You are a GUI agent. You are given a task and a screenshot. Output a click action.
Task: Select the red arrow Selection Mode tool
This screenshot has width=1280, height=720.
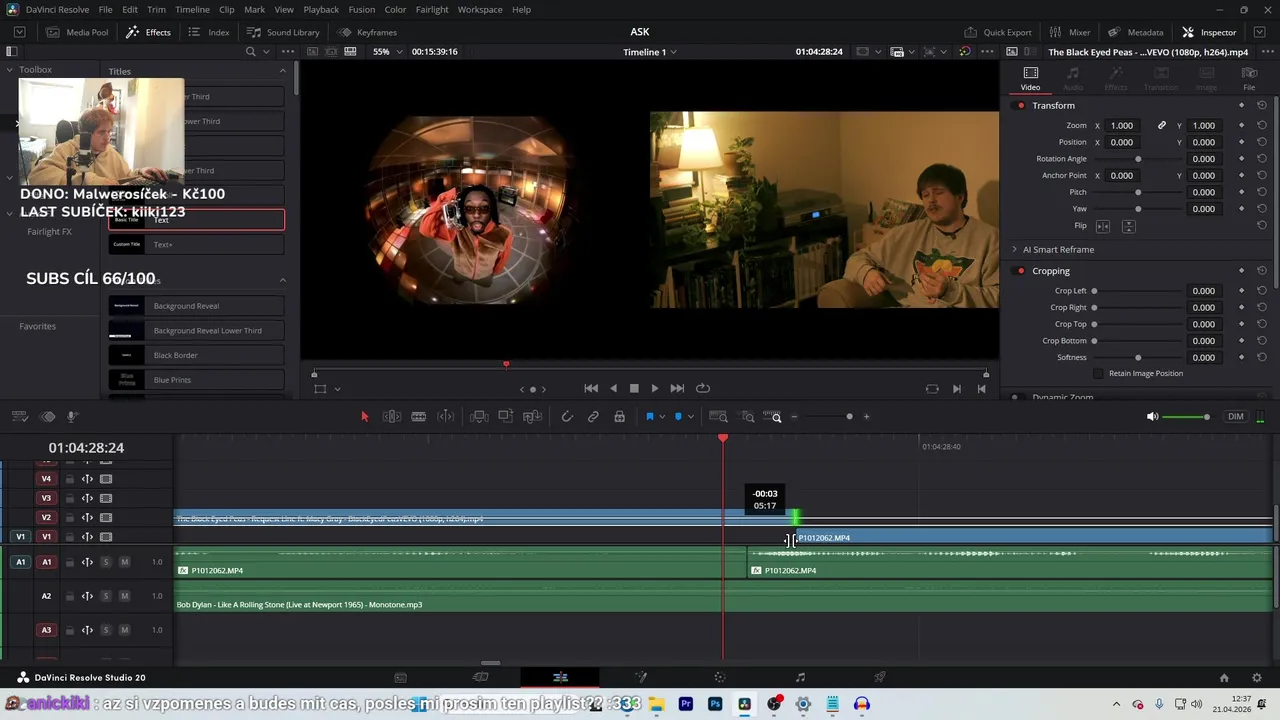(364, 417)
